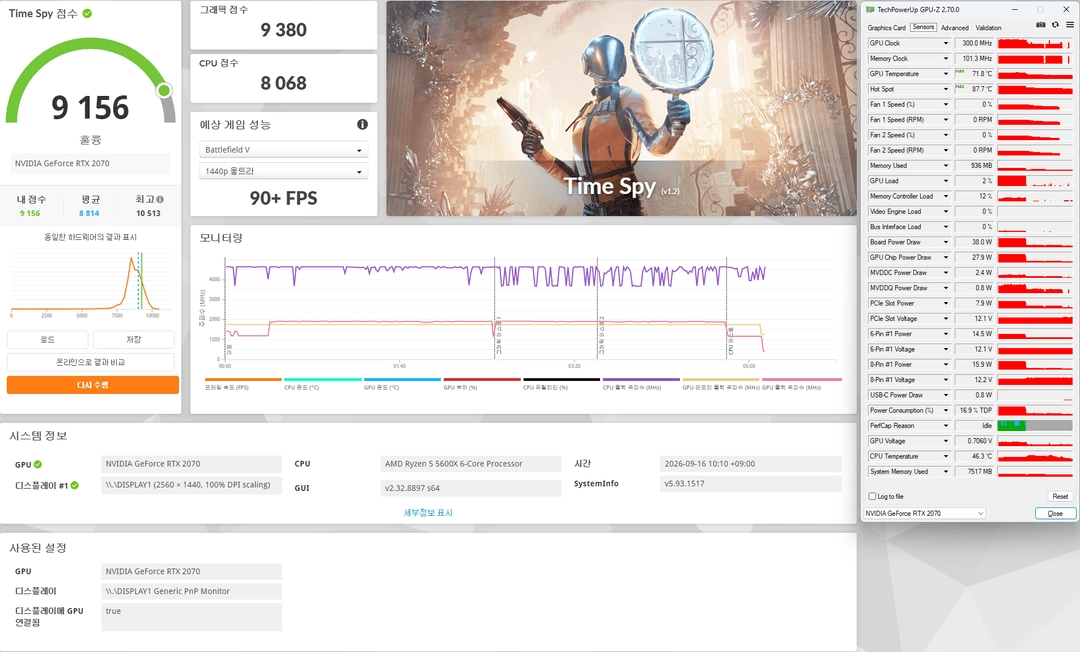Open 1440p Ultra resolution dropdown

284,171
